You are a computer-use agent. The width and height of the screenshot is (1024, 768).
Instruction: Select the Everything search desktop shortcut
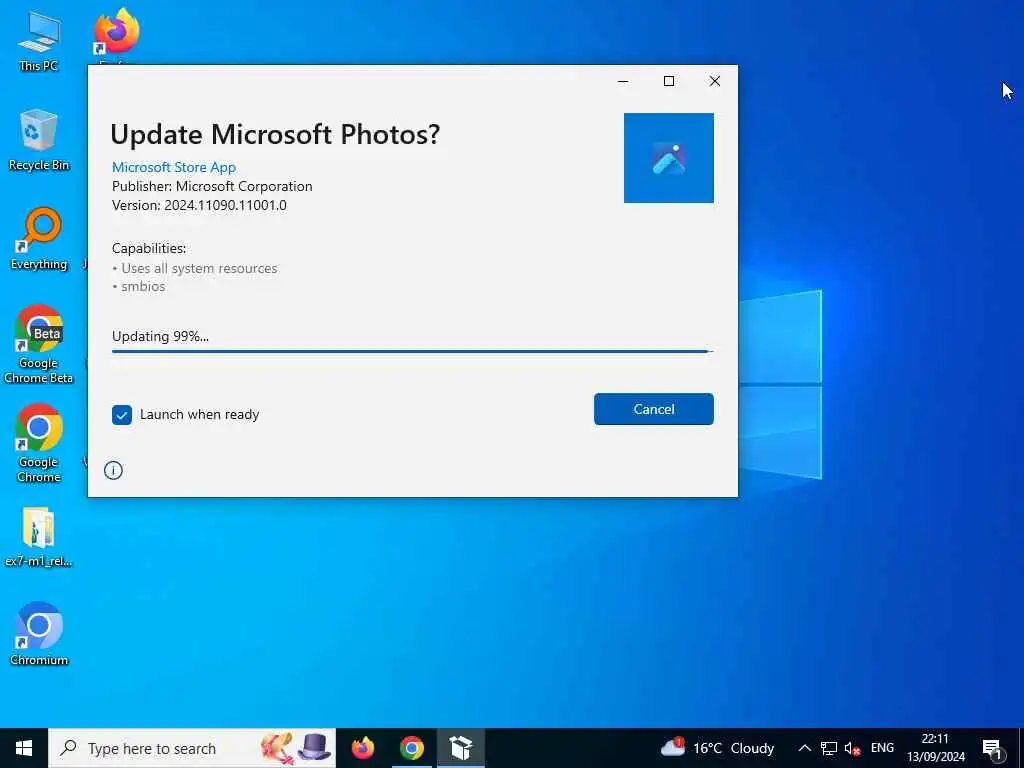coord(39,239)
